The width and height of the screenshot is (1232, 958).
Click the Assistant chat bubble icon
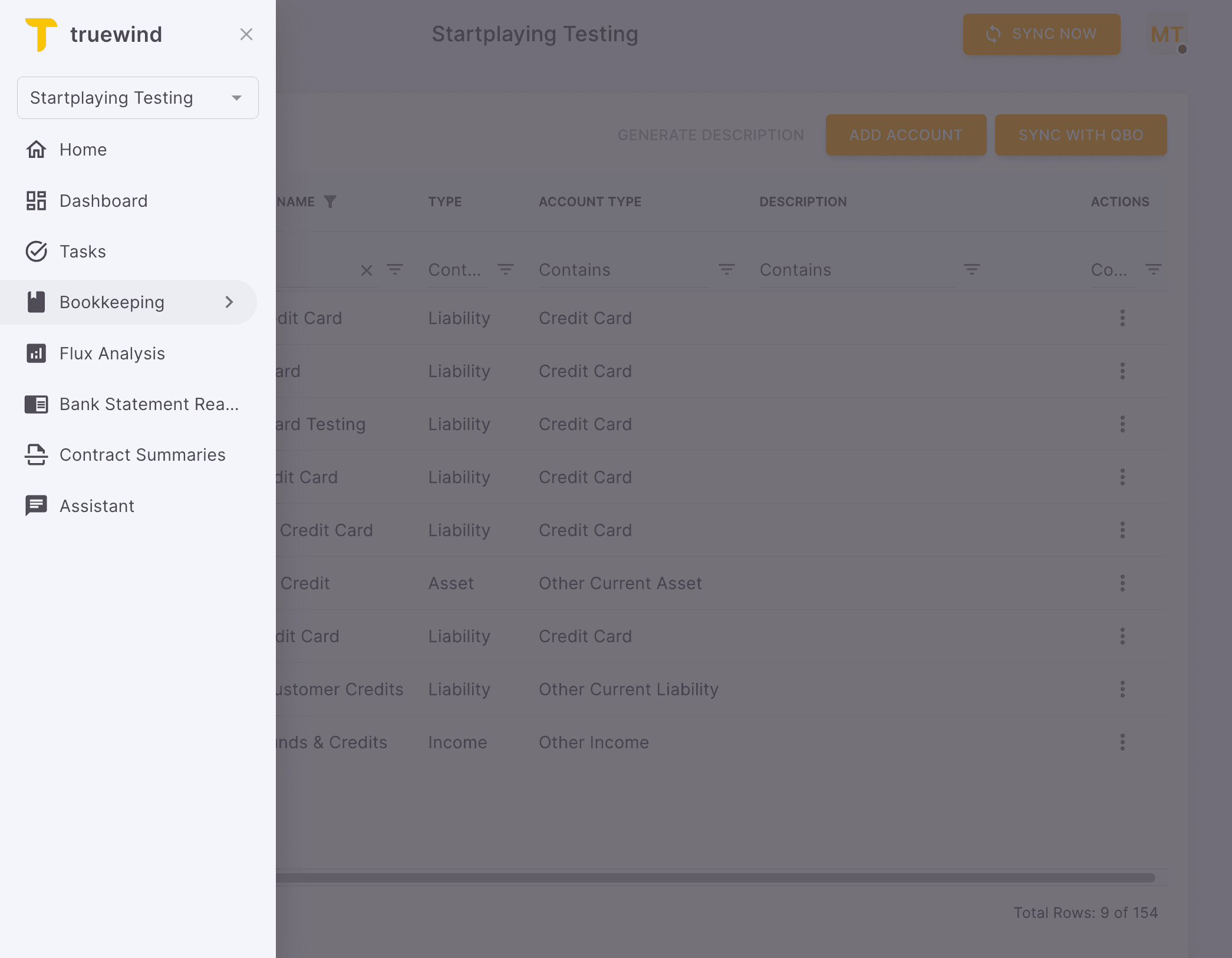pos(37,506)
